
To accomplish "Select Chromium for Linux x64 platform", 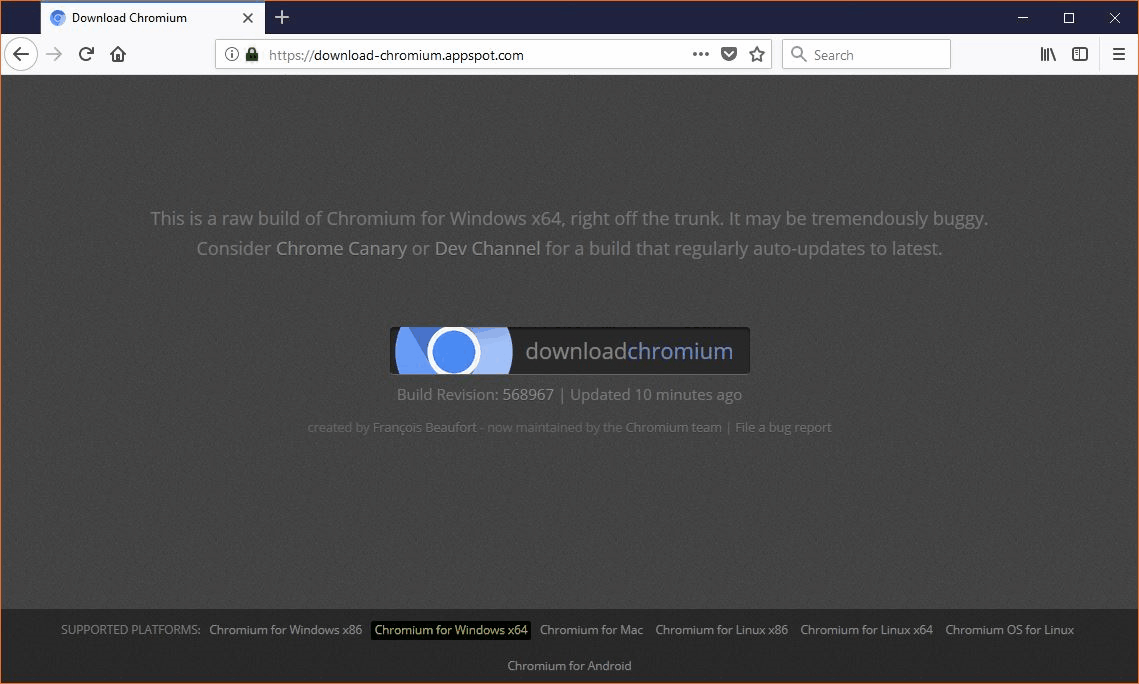I will (x=866, y=630).
